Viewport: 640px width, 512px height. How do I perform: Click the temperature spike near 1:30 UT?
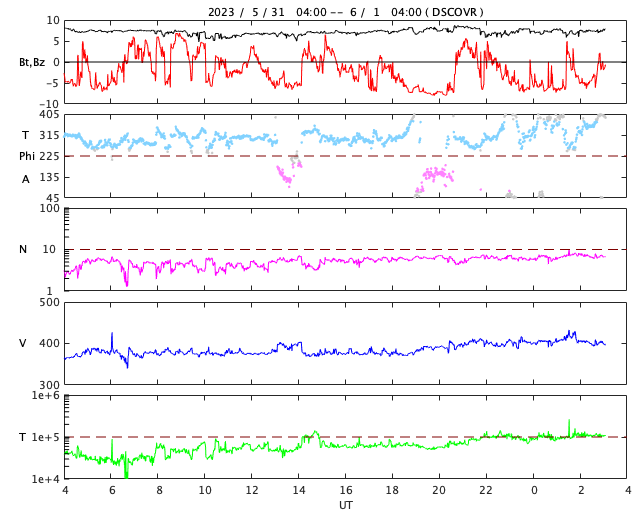pyautogui.click(x=569, y=428)
